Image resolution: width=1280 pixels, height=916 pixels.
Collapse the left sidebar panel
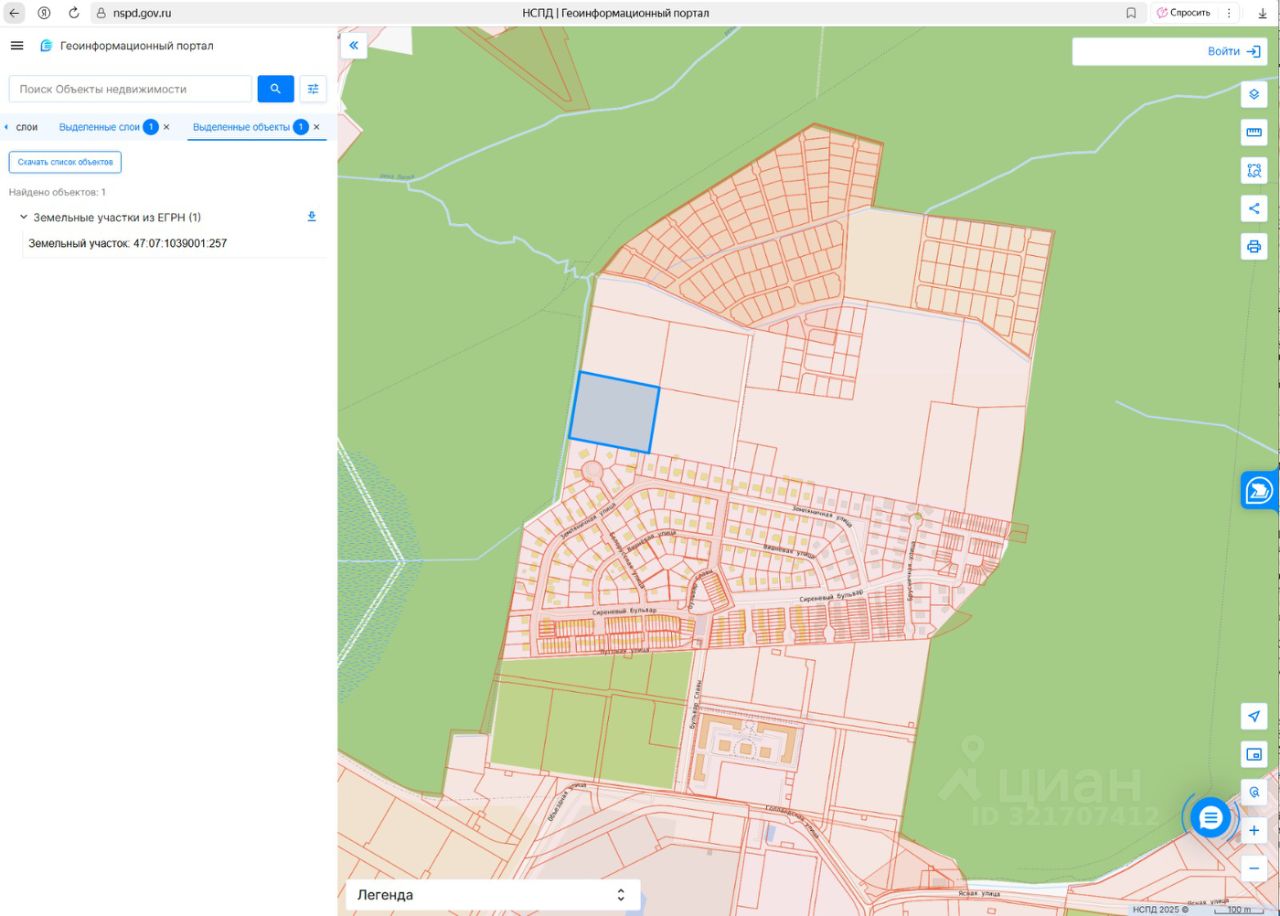tap(353, 45)
